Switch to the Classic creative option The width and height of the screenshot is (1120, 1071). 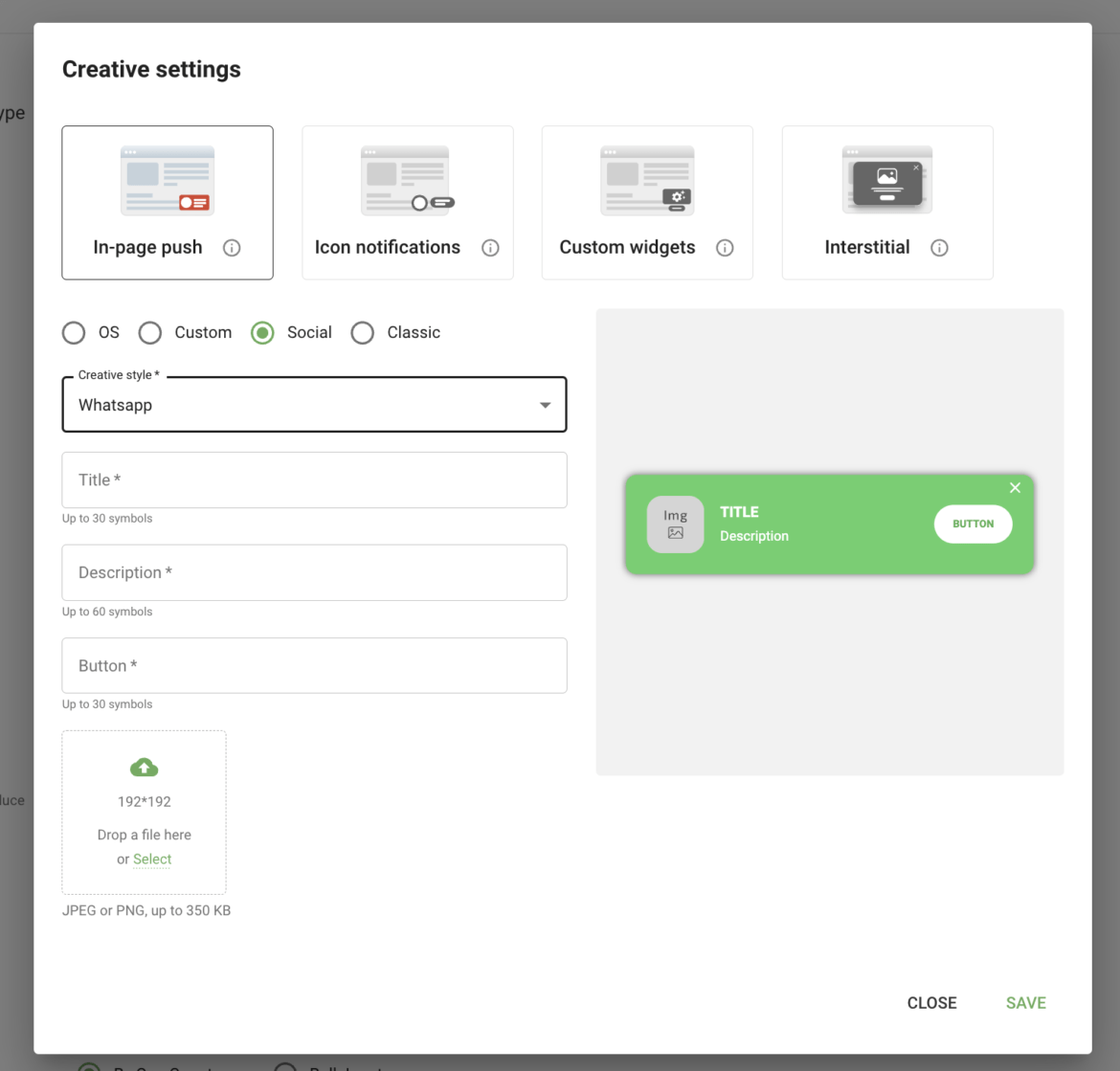362,332
